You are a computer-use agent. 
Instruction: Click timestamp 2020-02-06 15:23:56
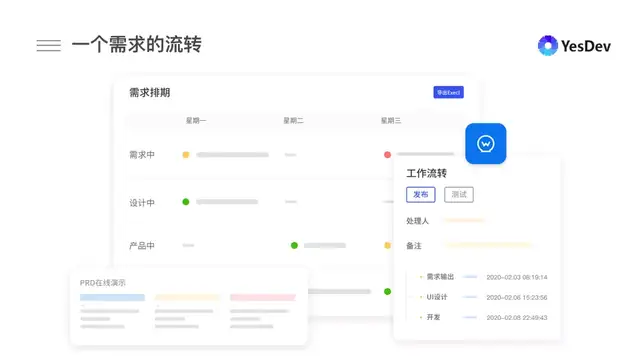tap(517, 298)
